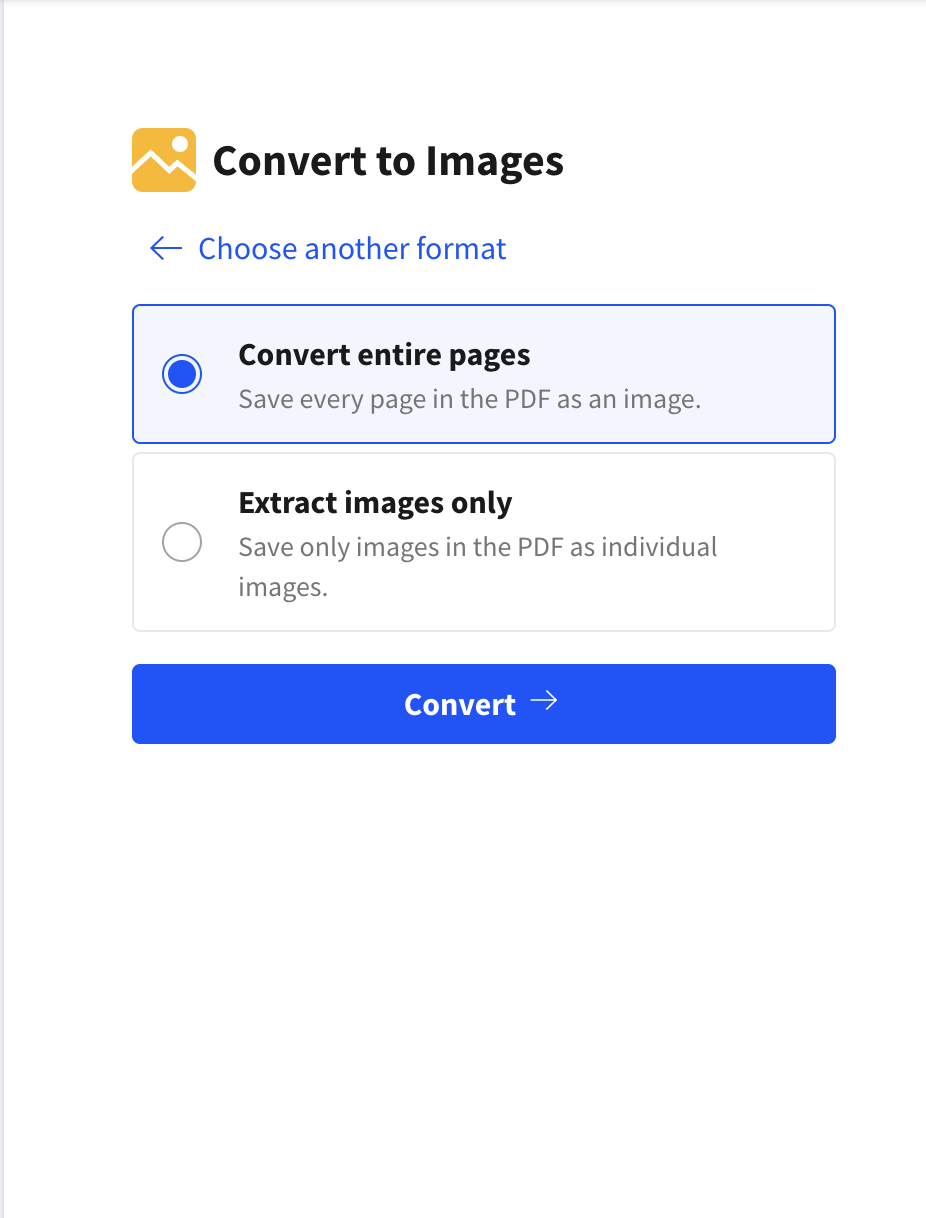926x1218 pixels.
Task: Select the Extract images only radio button
Action: coord(182,541)
